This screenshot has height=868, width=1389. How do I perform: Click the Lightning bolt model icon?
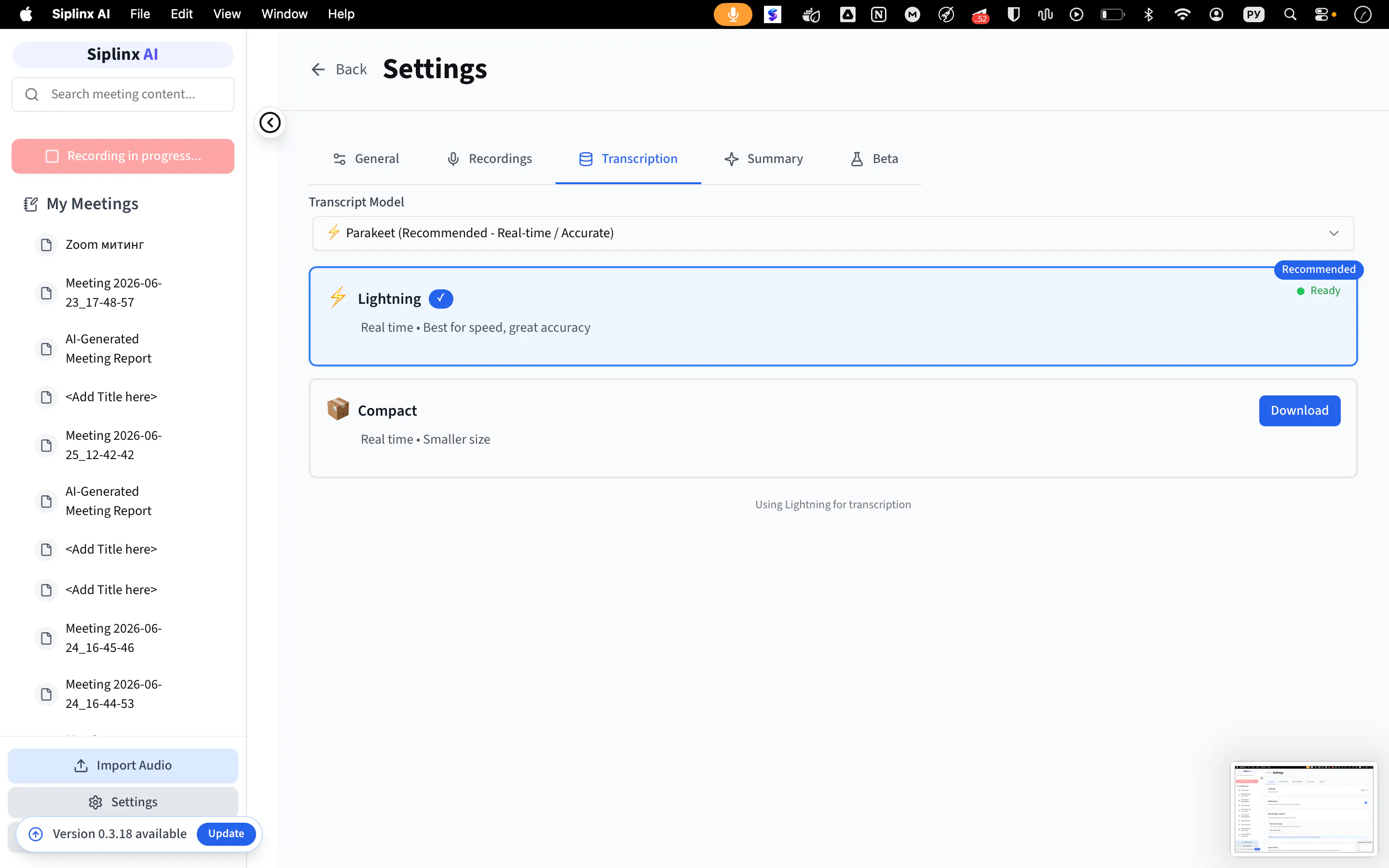(x=338, y=298)
